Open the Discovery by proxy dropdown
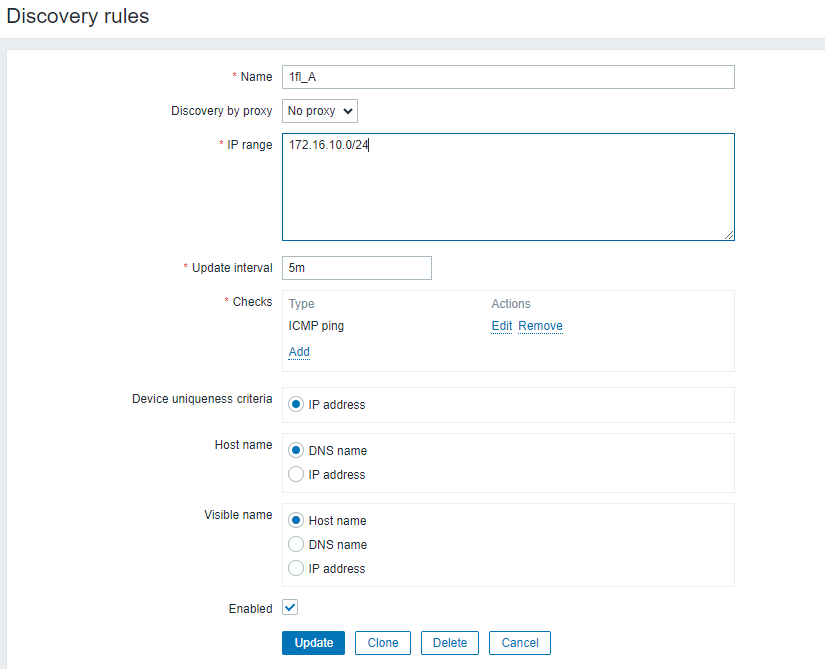The height and width of the screenshot is (669, 825). (319, 111)
